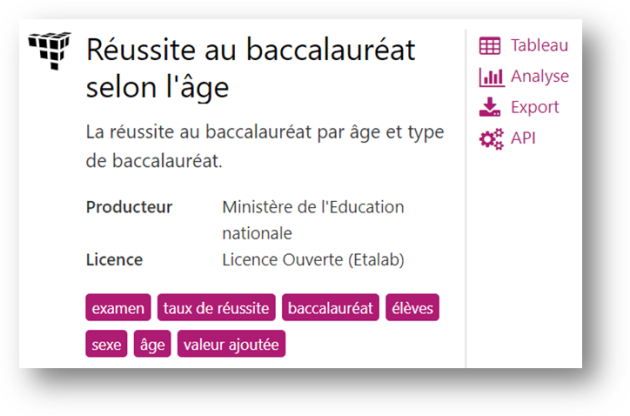Image resolution: width=630 pixels, height=416 pixels.
Task: Click the Export download icon
Action: 491,107
